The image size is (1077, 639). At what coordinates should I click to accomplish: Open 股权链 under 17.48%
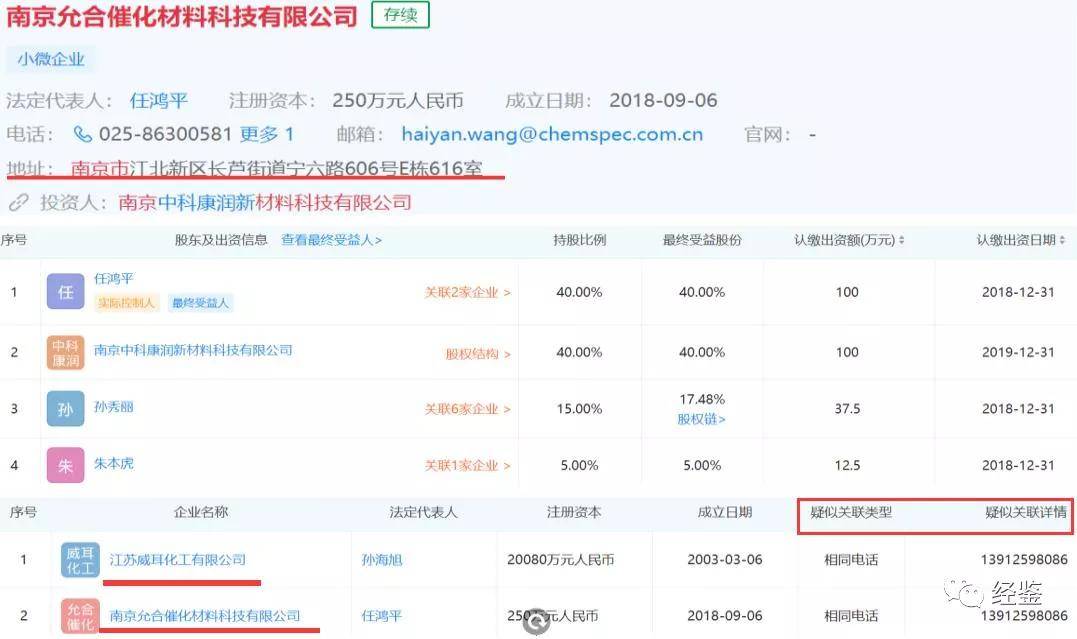701,419
